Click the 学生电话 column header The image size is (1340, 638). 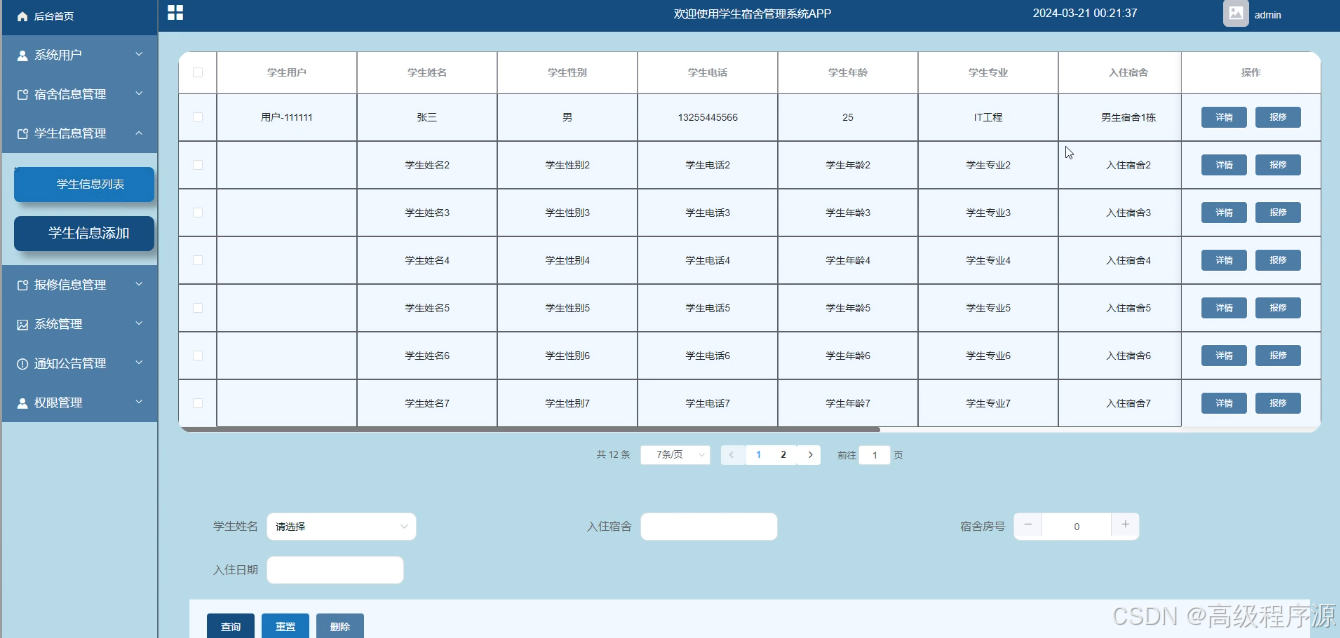[x=708, y=72]
